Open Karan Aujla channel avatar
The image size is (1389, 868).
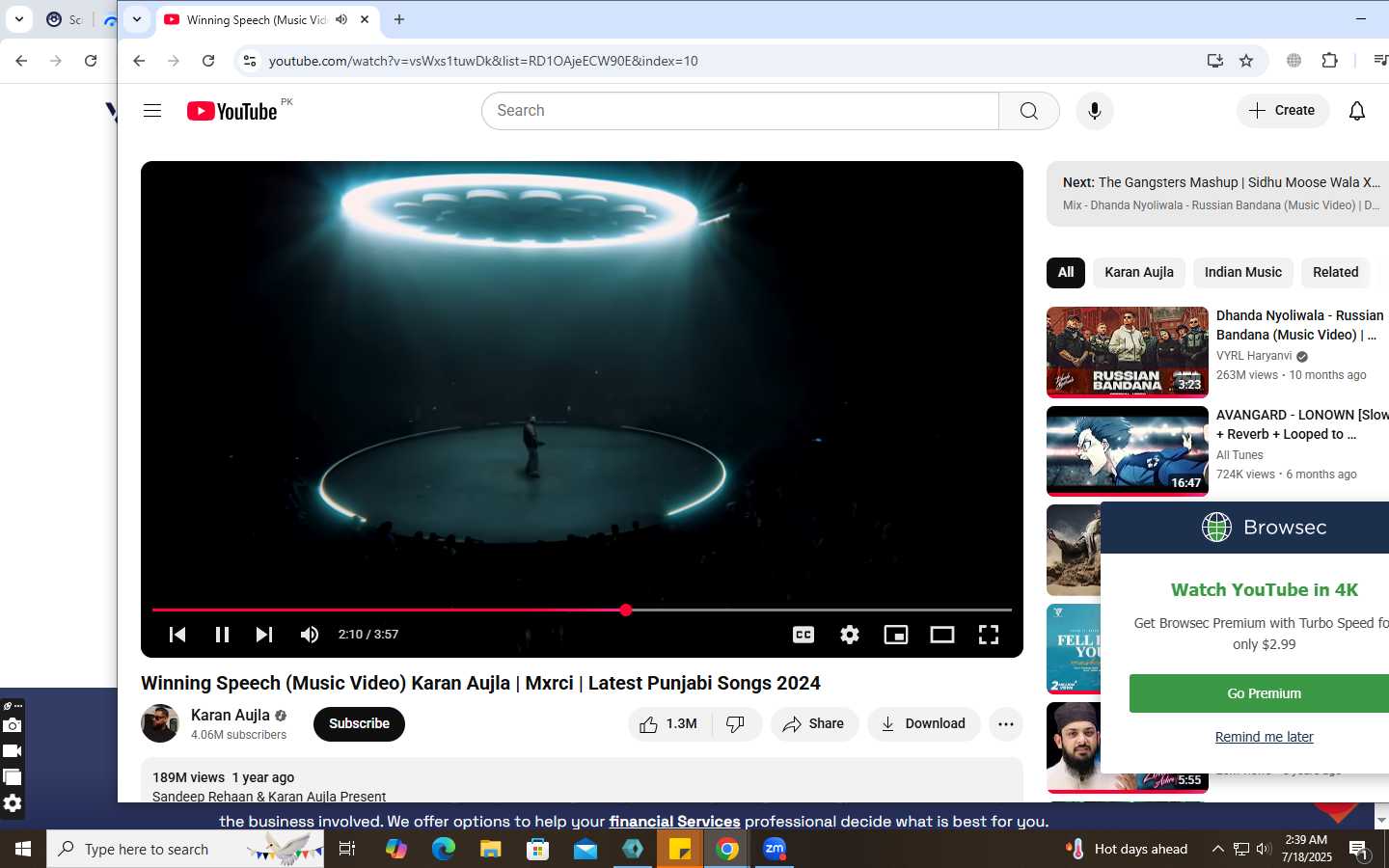(160, 723)
